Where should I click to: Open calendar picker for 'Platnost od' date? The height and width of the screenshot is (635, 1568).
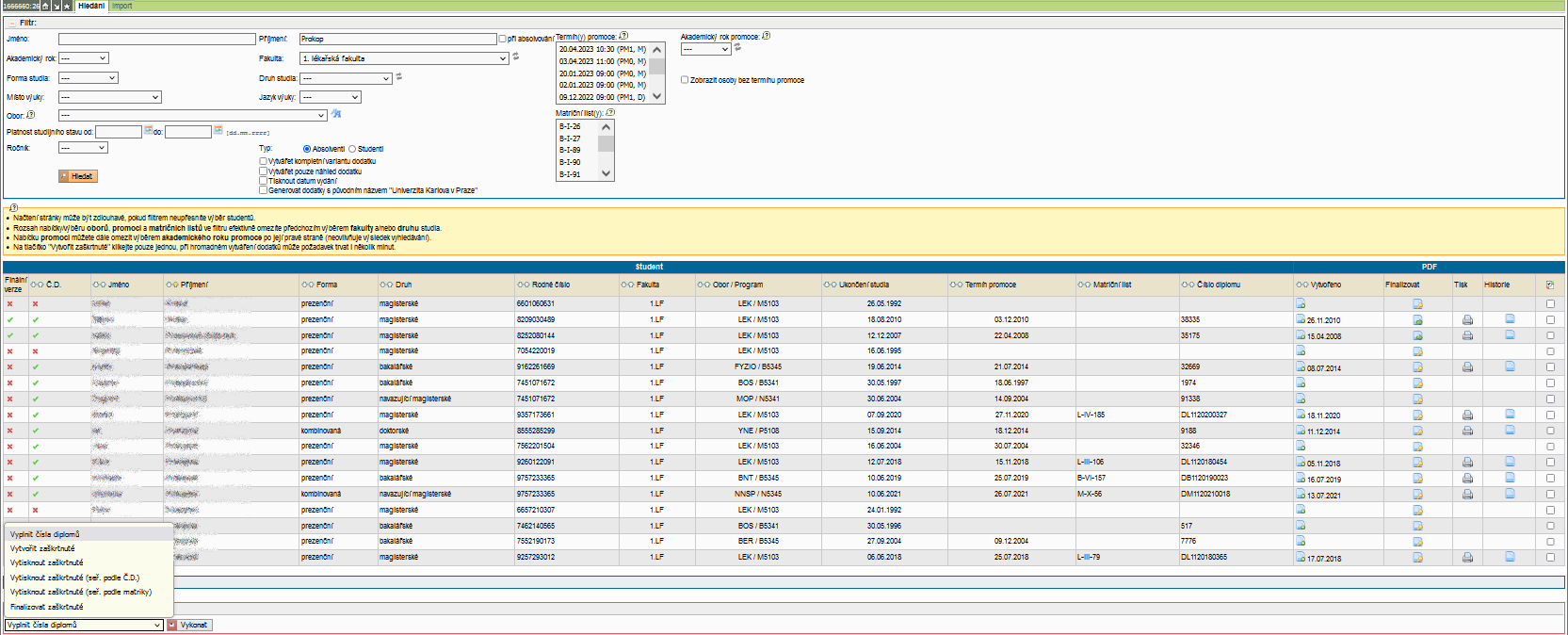[x=149, y=131]
